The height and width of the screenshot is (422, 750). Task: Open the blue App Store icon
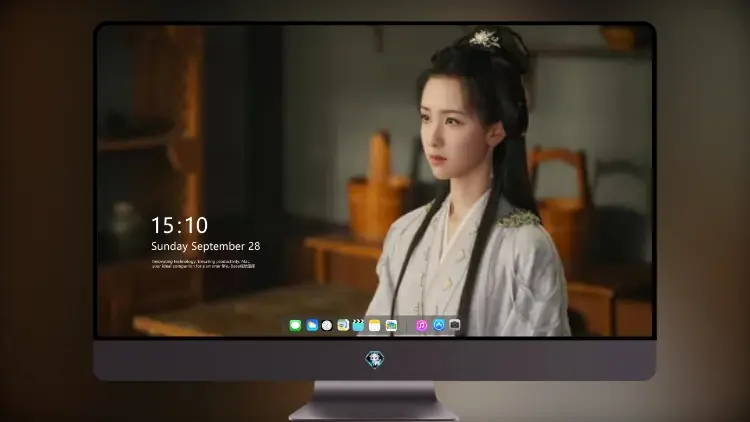[x=439, y=325]
